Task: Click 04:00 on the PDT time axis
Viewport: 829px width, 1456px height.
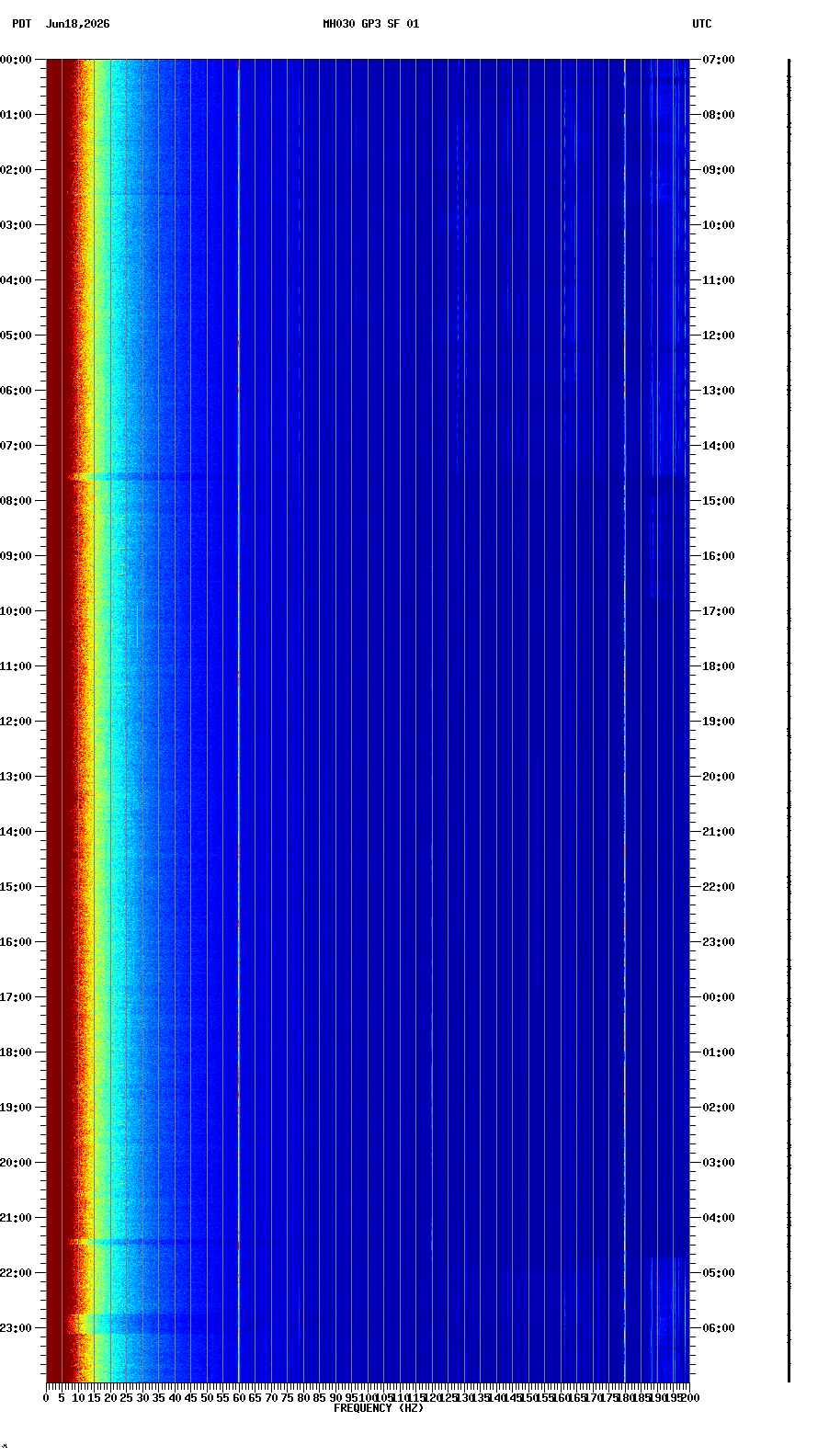Action: [16, 280]
